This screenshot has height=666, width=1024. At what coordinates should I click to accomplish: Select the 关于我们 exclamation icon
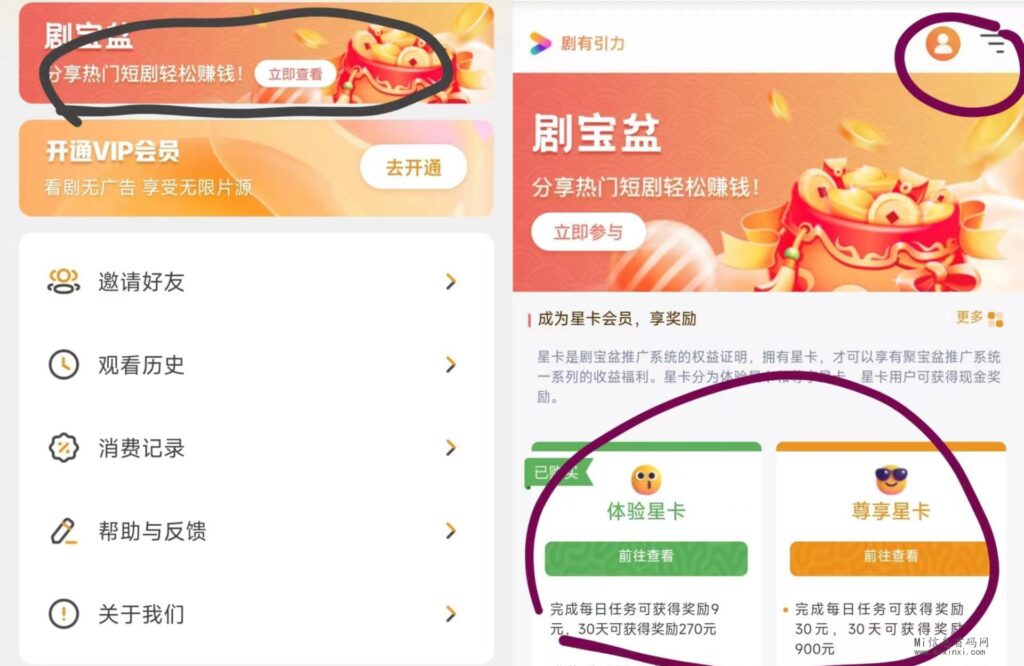pyautogui.click(x=63, y=614)
